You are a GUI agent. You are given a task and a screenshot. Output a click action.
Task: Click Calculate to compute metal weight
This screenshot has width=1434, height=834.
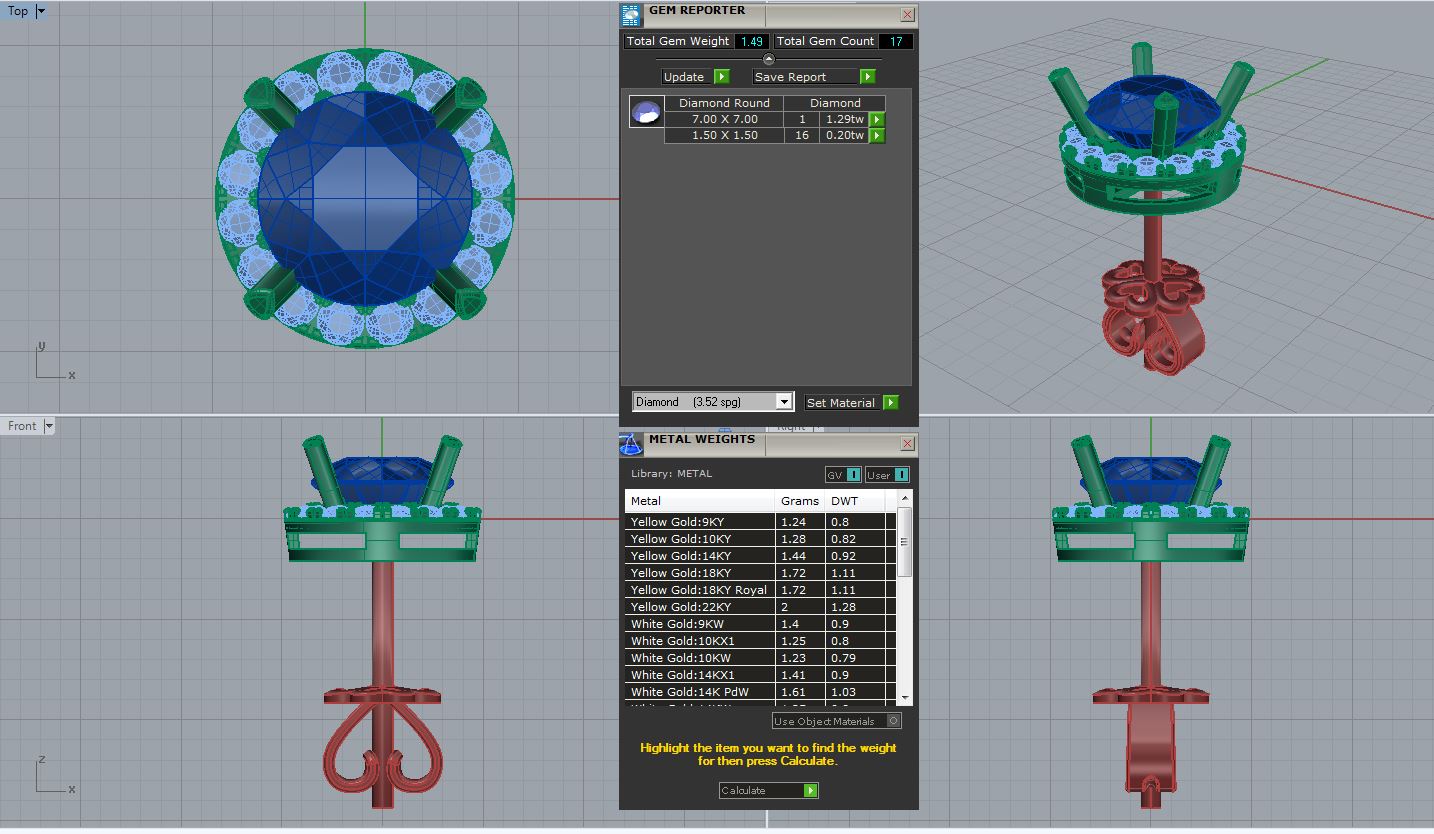(768, 790)
